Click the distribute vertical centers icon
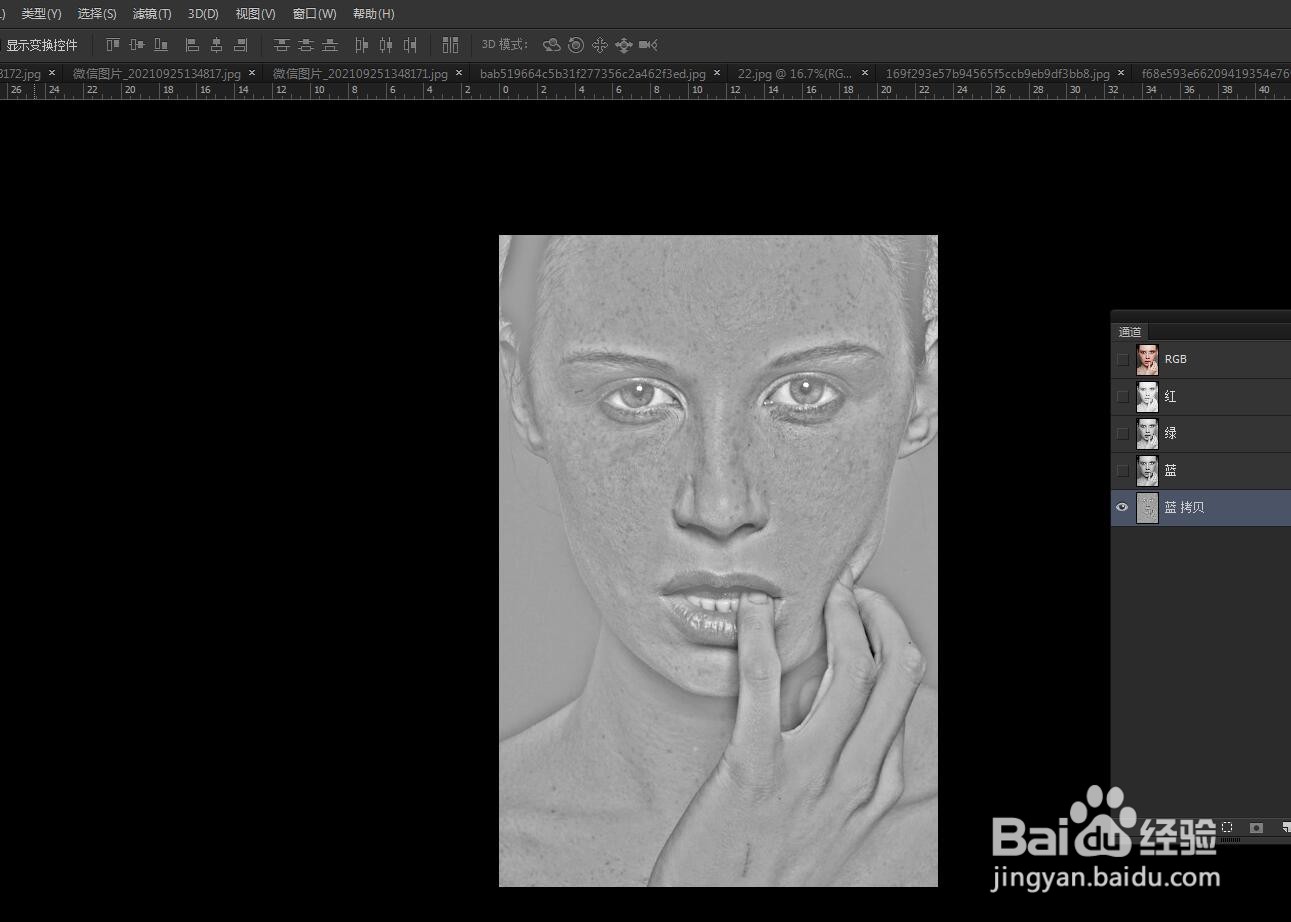This screenshot has width=1291, height=922. pos(306,45)
